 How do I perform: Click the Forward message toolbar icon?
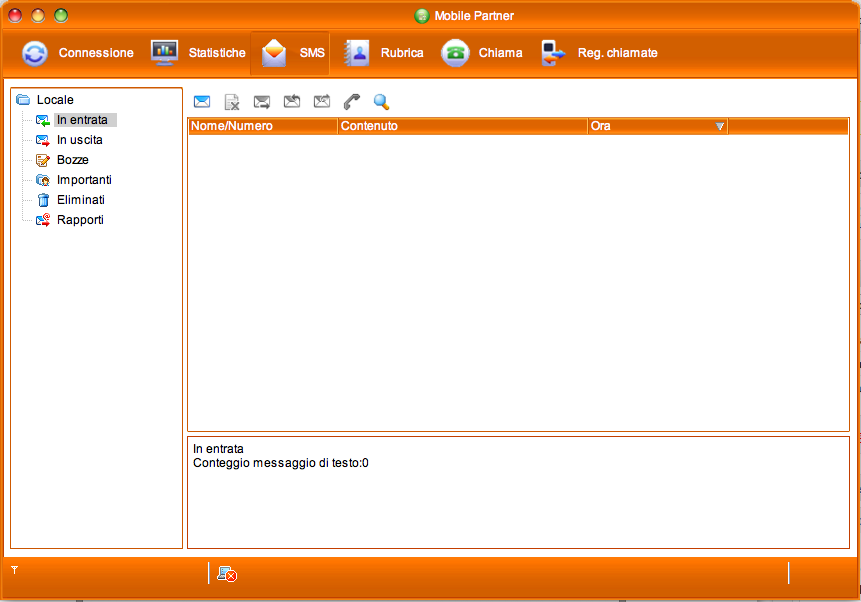pyautogui.click(x=322, y=101)
